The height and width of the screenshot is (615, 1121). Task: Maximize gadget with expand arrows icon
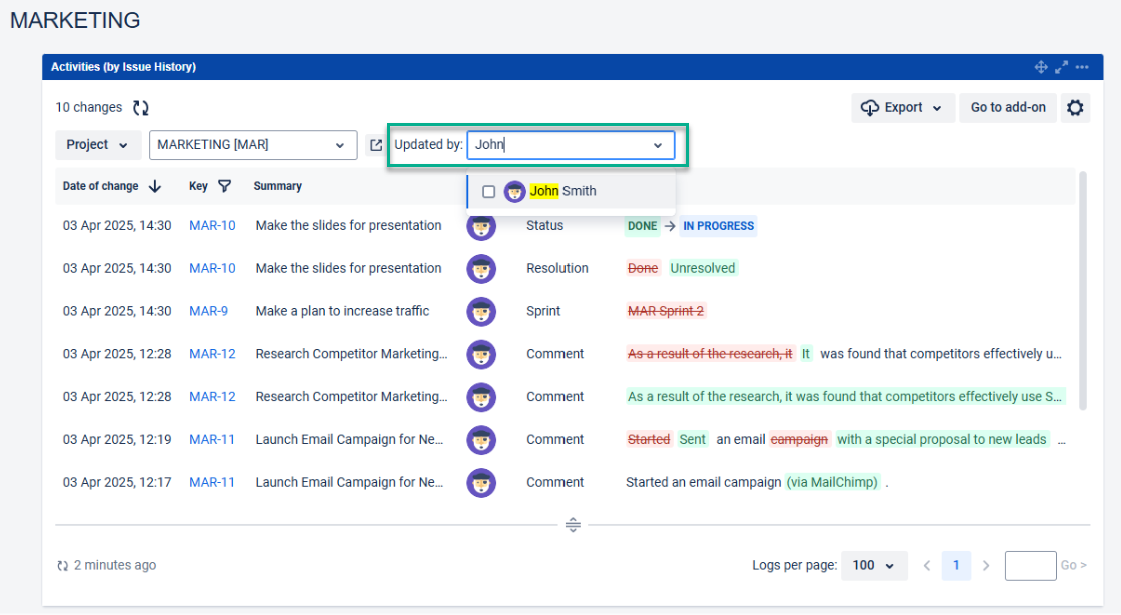click(x=1062, y=67)
